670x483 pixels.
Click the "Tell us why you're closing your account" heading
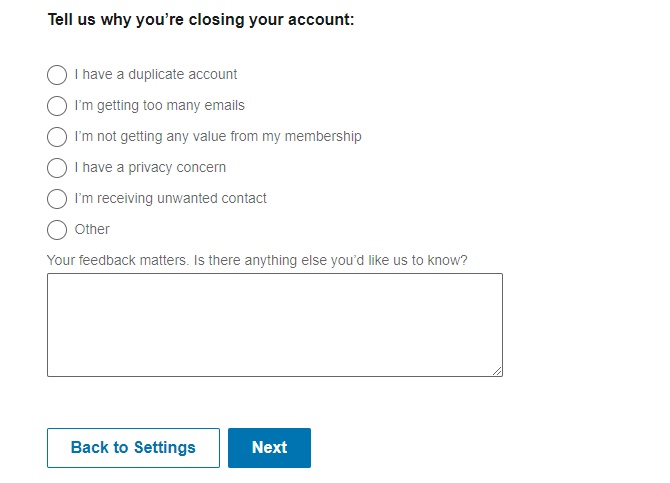[201, 20]
